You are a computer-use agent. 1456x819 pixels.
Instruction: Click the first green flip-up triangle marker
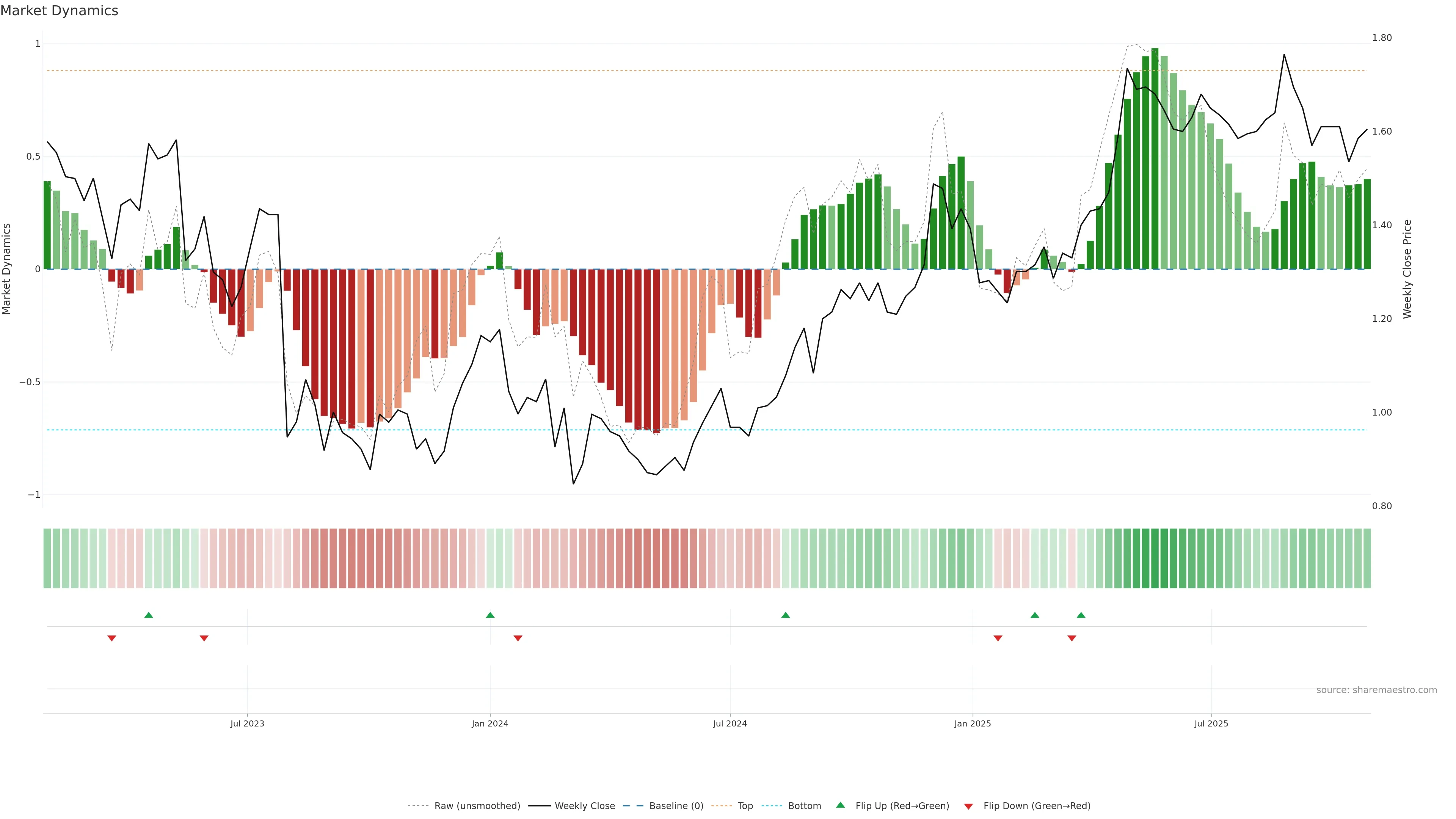[x=149, y=615]
